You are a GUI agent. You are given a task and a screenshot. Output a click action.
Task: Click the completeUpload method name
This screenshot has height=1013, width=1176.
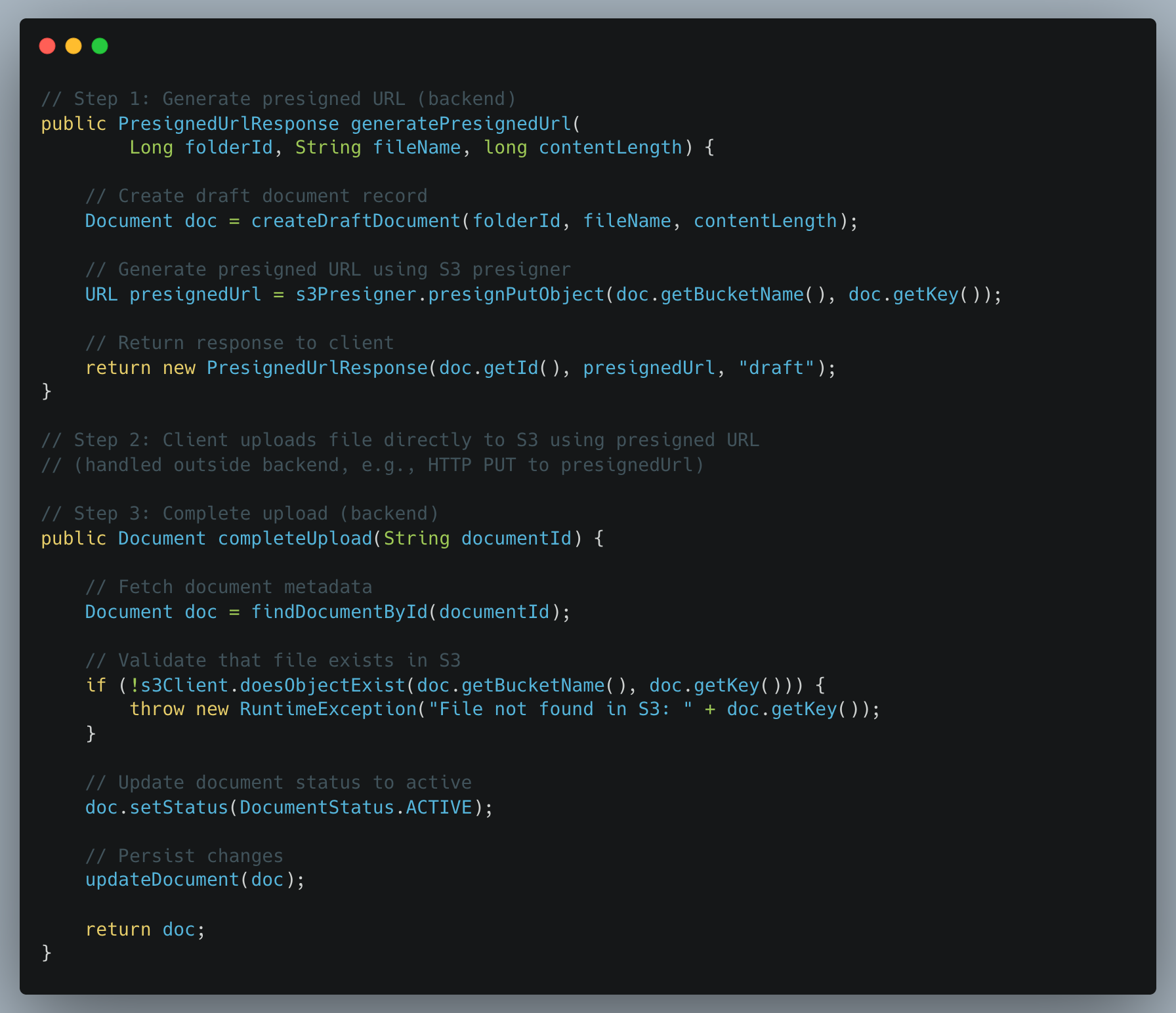pyautogui.click(x=295, y=539)
